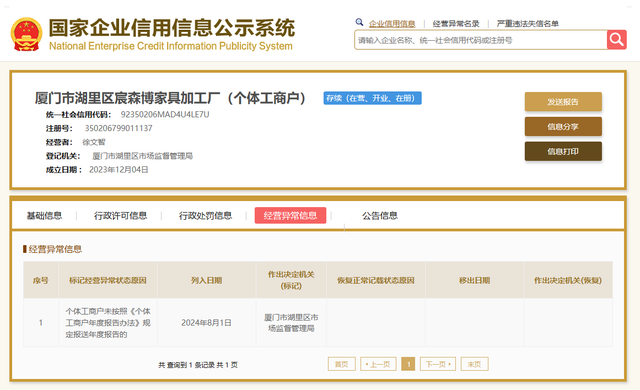Screen dimensions: 640x390
Task: Click the small magnifier icon beside 企业信用信息
Action: pos(359,22)
